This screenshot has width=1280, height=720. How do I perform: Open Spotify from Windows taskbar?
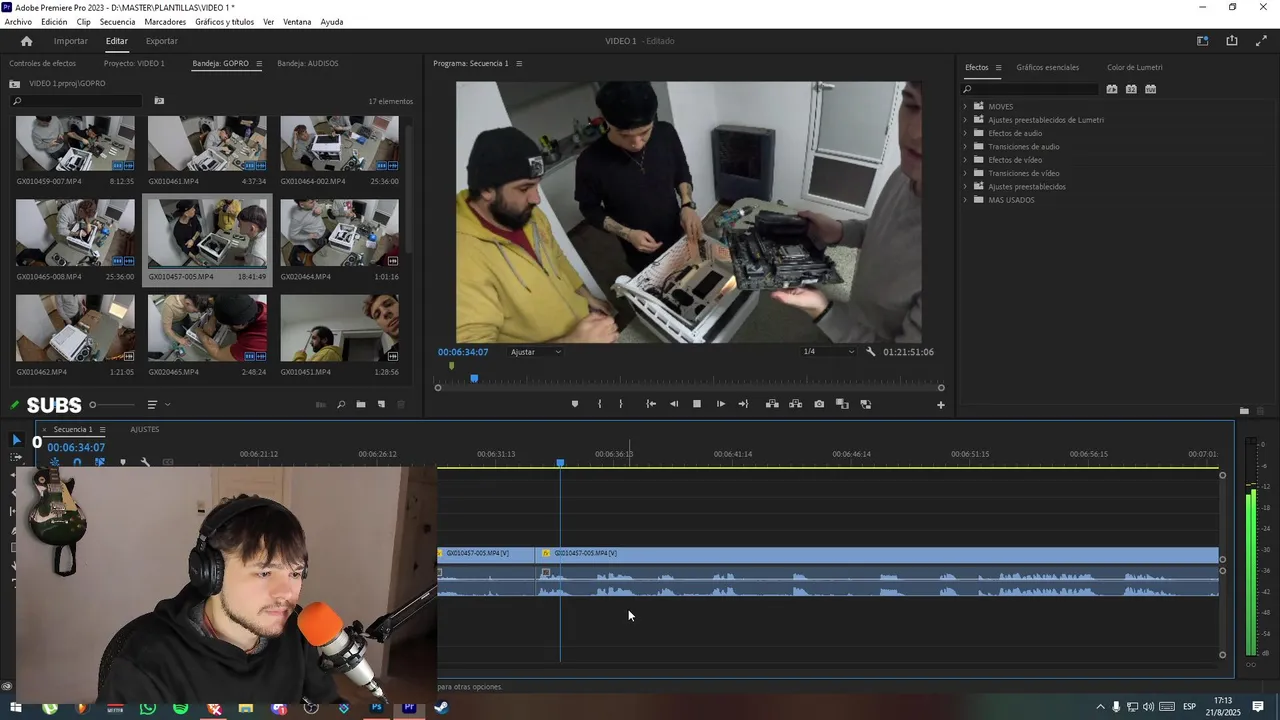pyautogui.click(x=180, y=708)
